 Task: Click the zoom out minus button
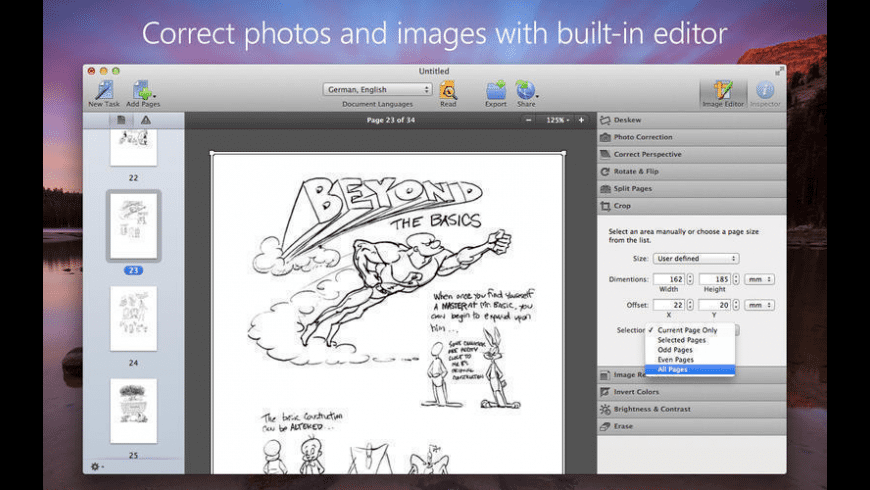point(530,120)
